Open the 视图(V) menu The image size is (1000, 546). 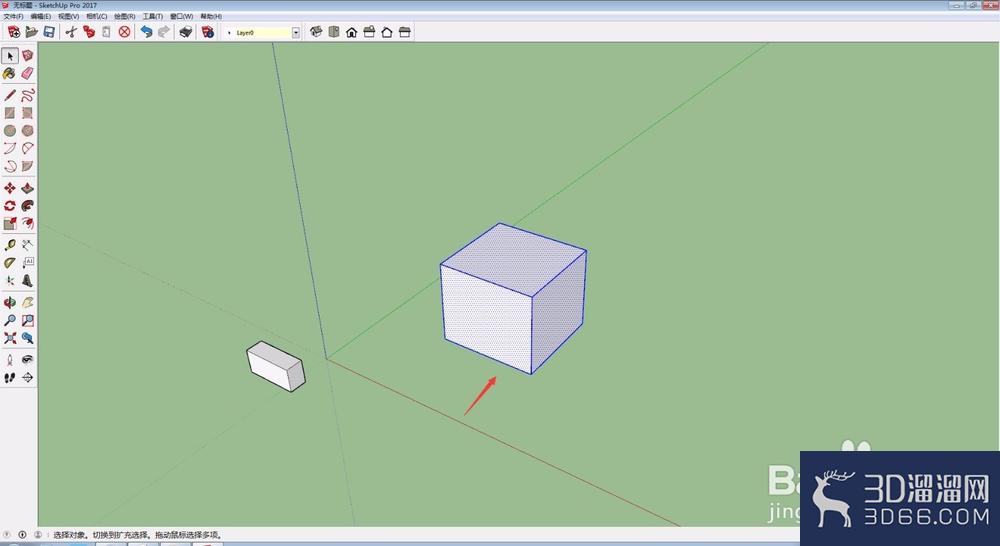coord(68,17)
